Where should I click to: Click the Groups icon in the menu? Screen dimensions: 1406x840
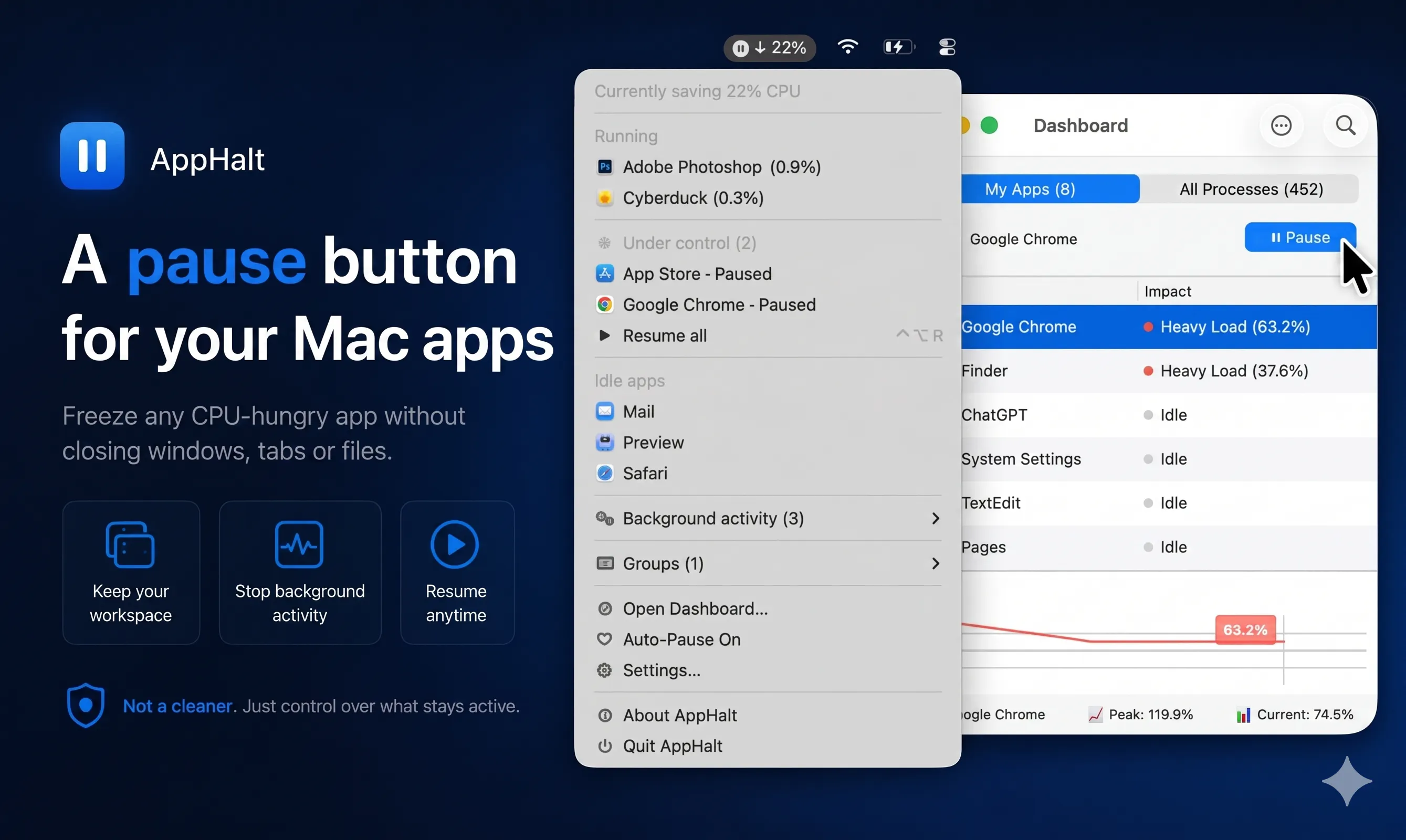604,563
